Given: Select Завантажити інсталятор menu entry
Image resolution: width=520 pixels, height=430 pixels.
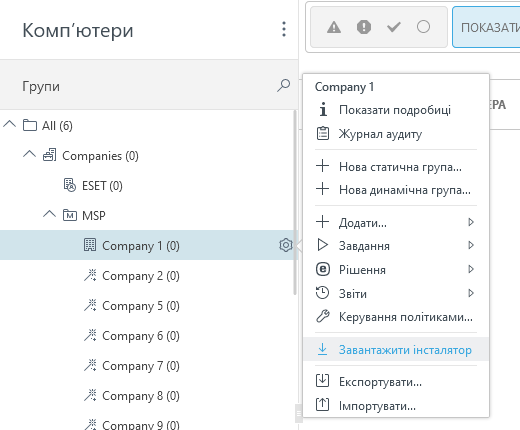Looking at the screenshot, I should point(396,349).
